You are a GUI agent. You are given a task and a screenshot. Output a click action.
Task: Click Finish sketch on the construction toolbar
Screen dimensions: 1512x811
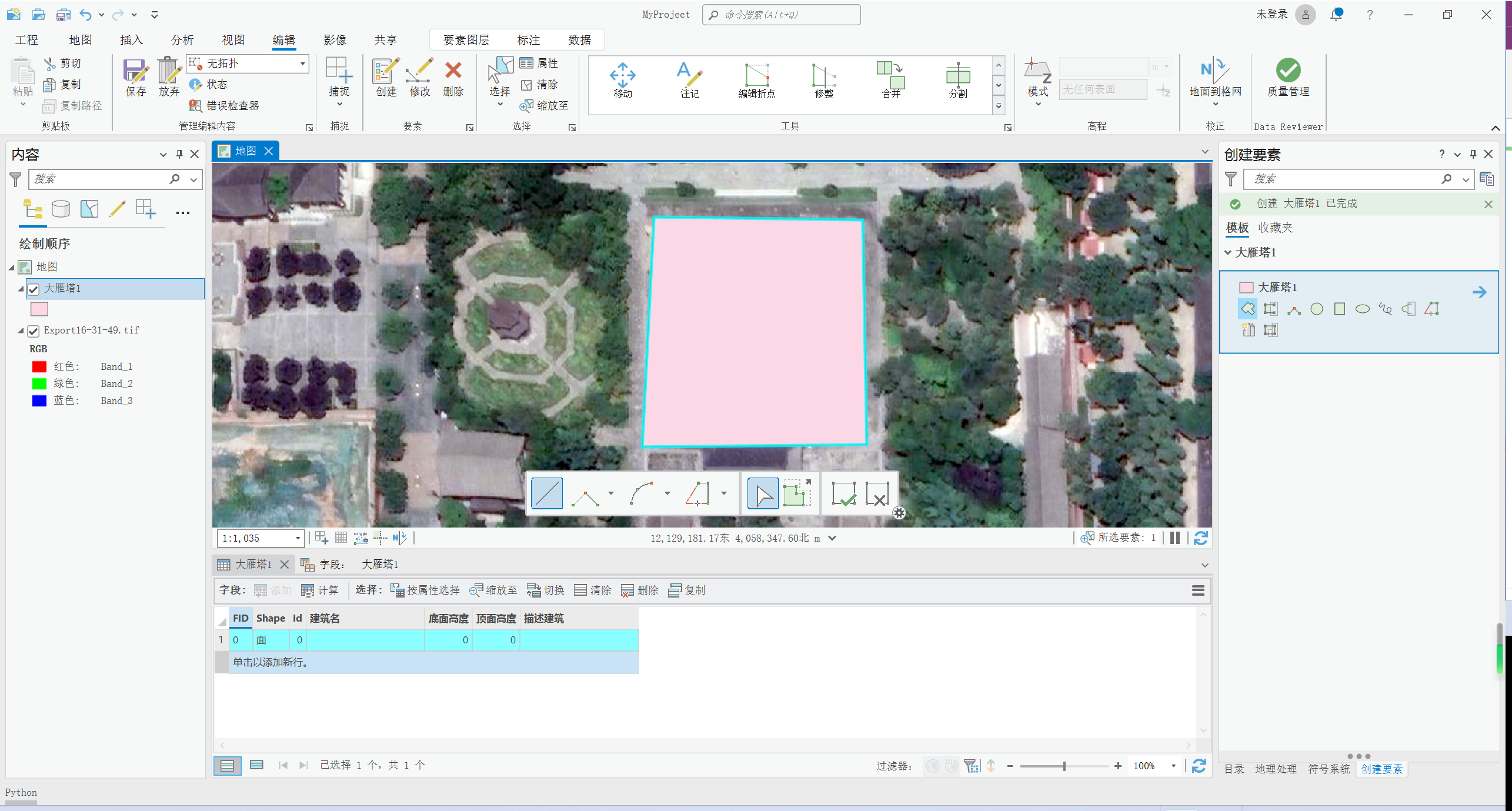pyautogui.click(x=843, y=493)
